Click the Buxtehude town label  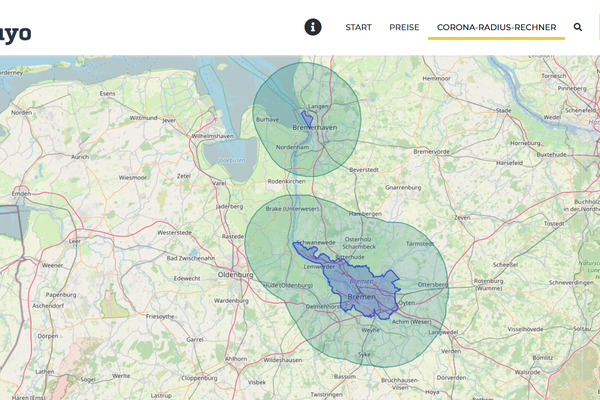[x=551, y=155]
